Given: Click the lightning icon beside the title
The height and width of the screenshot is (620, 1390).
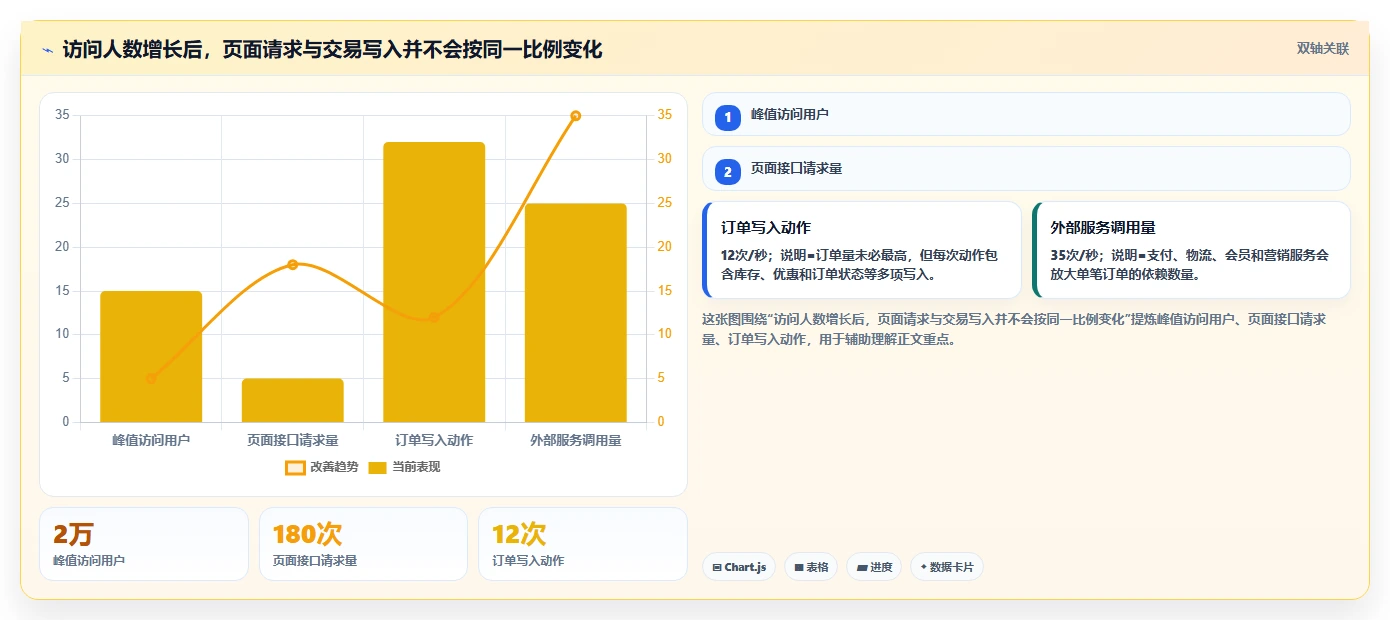Looking at the screenshot, I should [x=47, y=50].
